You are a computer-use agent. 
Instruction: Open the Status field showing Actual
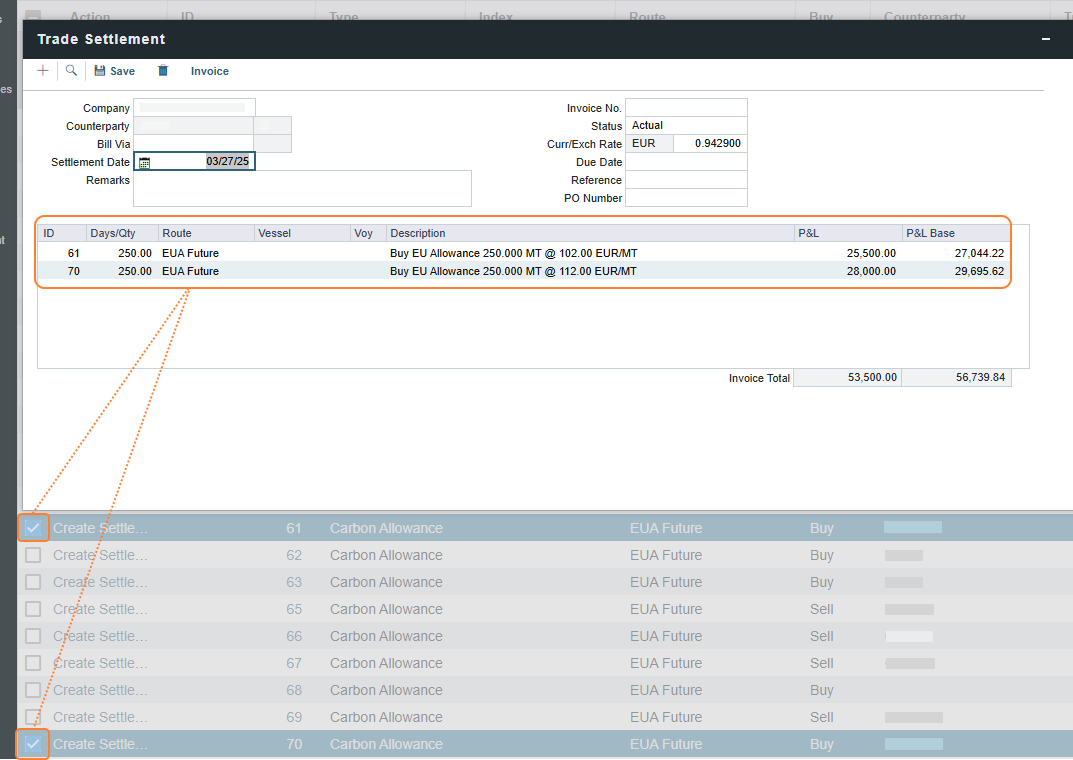point(686,126)
